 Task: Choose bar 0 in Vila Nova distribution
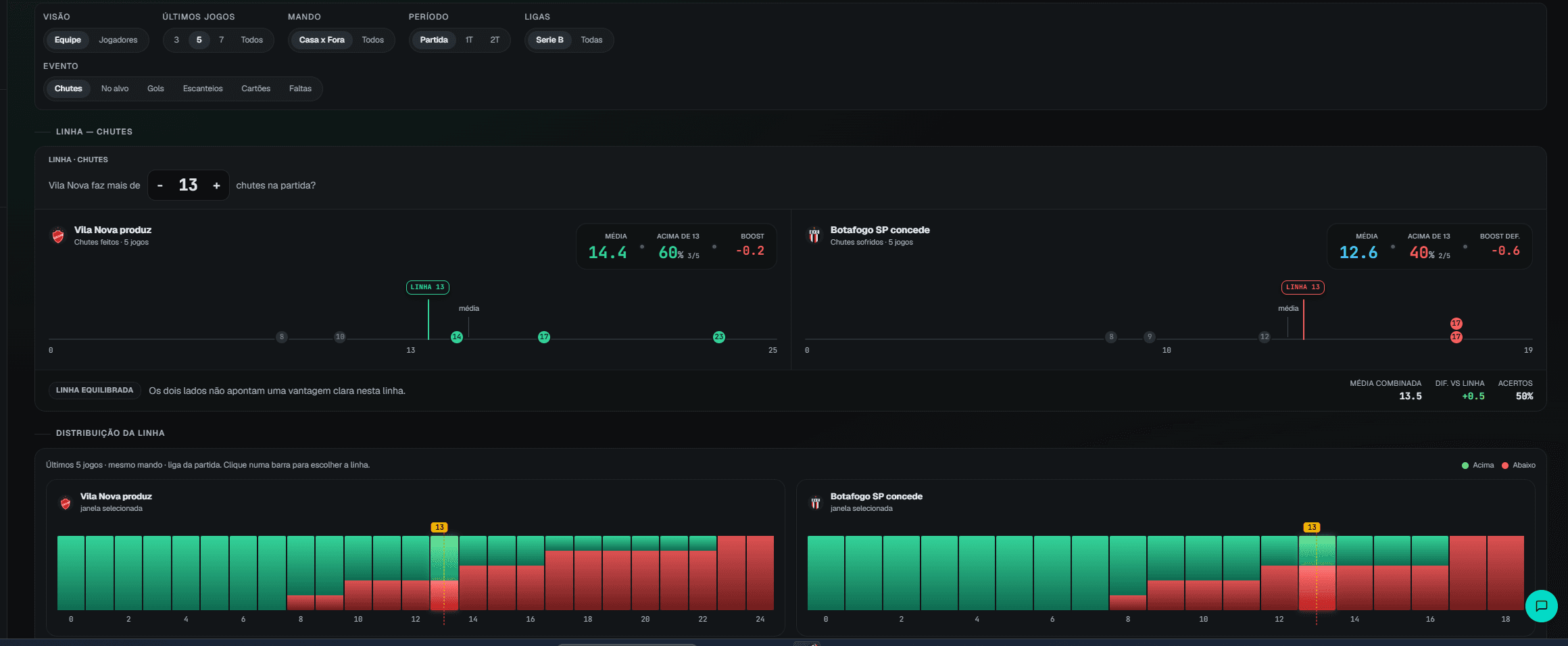coord(71,573)
